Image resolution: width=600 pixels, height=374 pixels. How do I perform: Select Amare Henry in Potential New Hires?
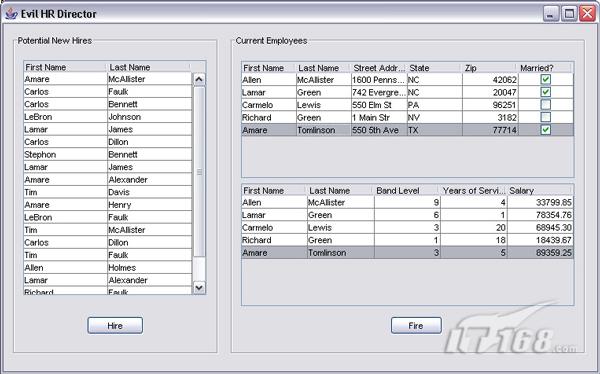pos(108,205)
